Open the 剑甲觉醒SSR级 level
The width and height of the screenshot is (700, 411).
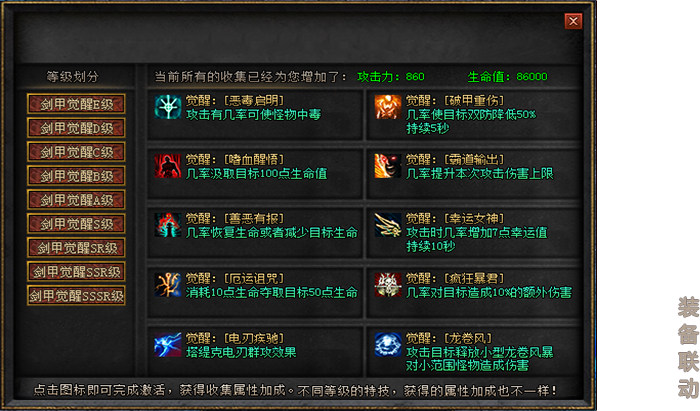pyautogui.click(x=76, y=272)
